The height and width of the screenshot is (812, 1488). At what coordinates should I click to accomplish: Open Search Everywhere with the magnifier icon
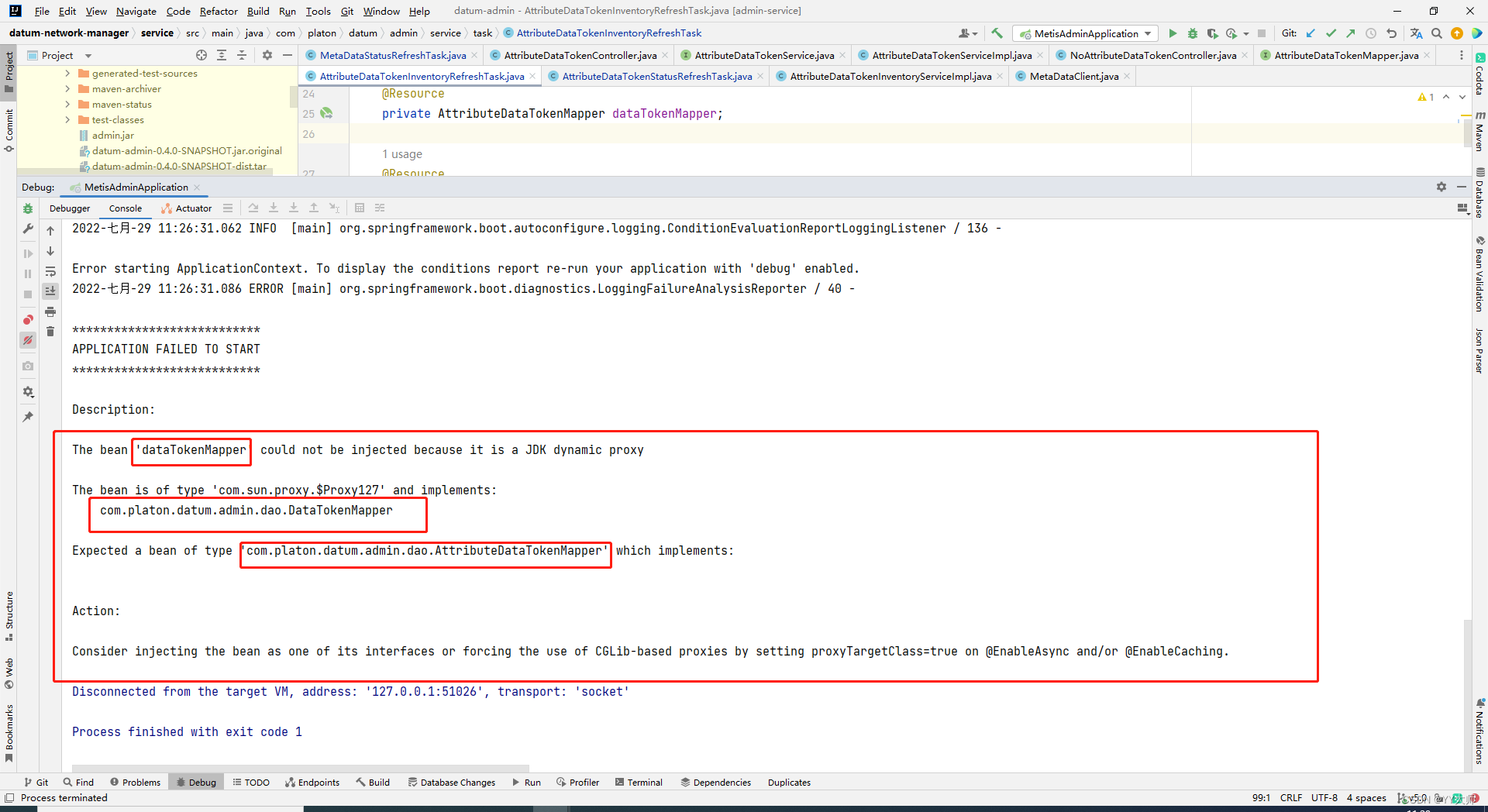click(1437, 33)
